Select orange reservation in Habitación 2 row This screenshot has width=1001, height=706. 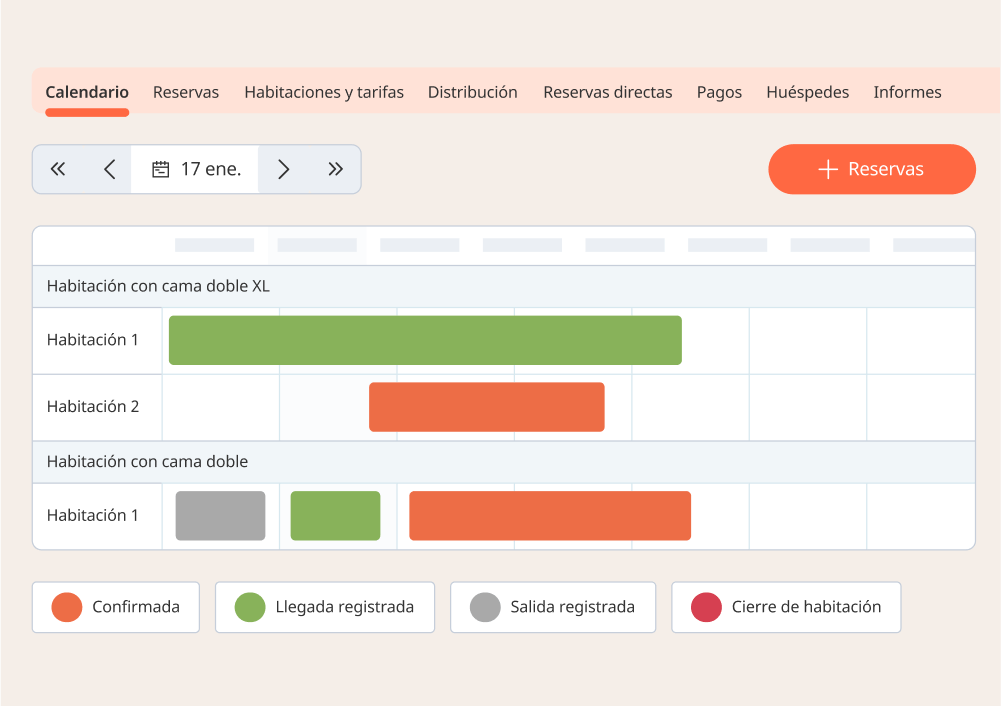click(x=487, y=407)
